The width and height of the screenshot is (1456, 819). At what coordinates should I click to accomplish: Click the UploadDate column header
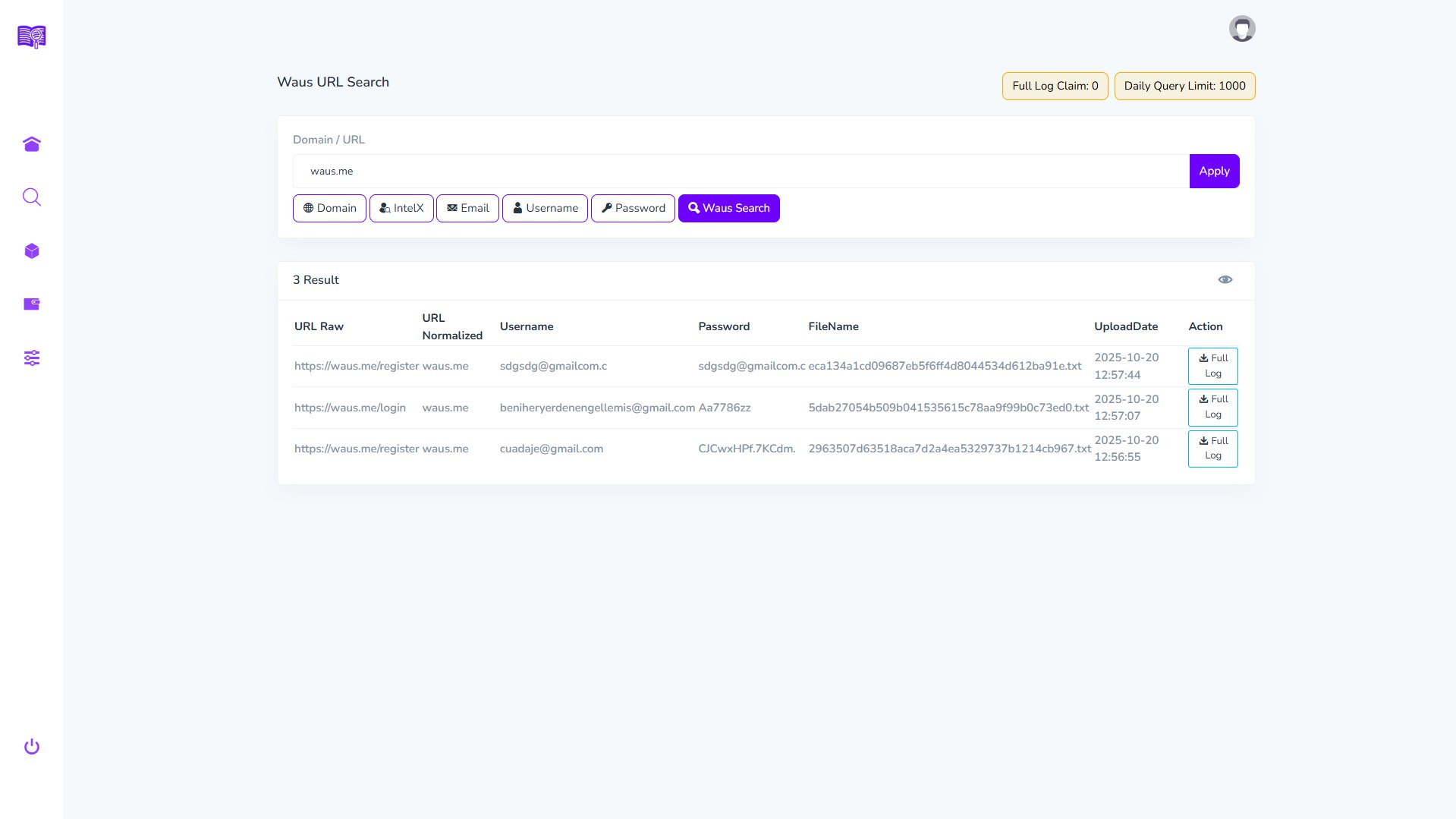[1126, 326]
